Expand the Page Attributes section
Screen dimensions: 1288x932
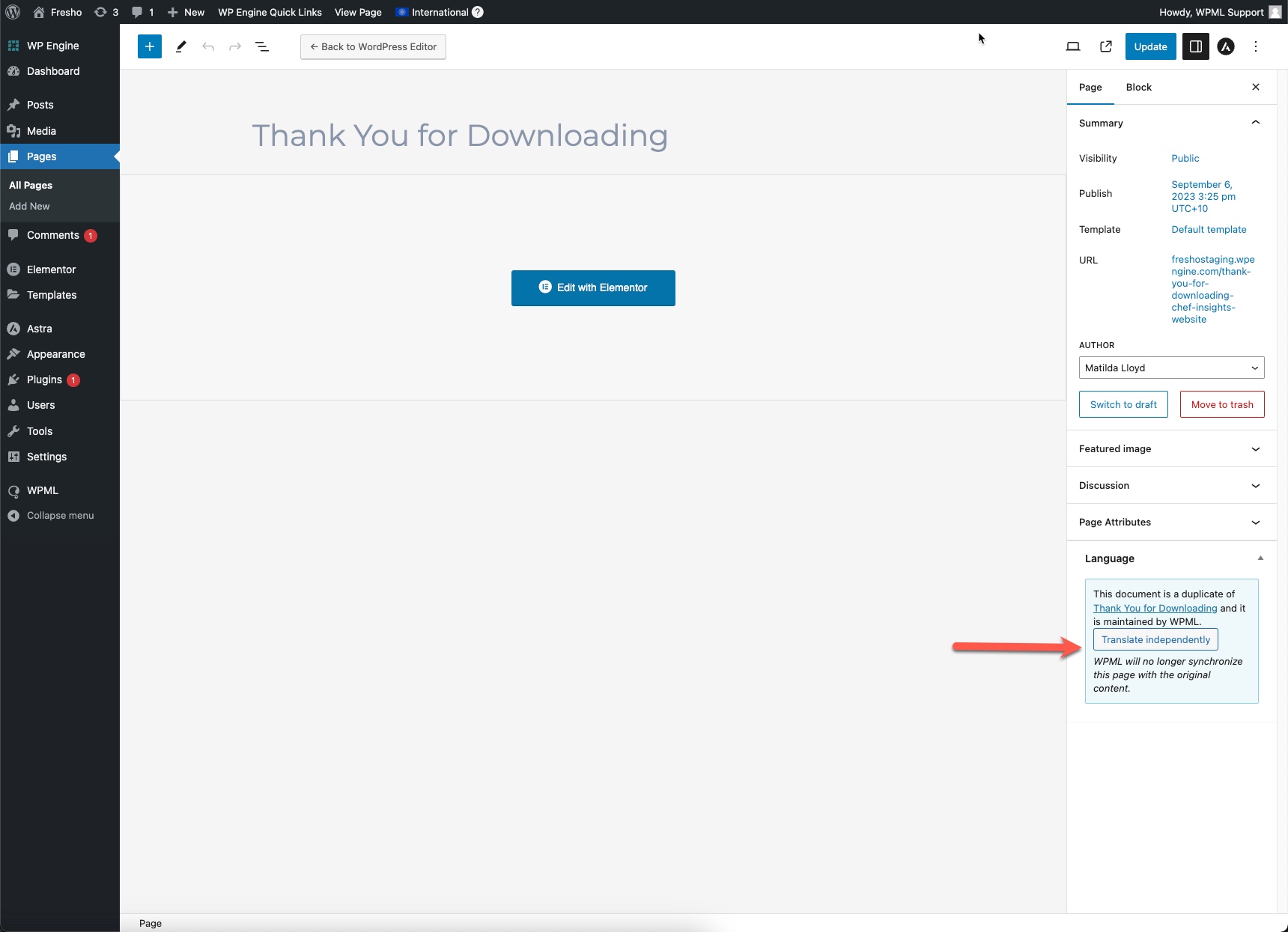pyautogui.click(x=1255, y=523)
